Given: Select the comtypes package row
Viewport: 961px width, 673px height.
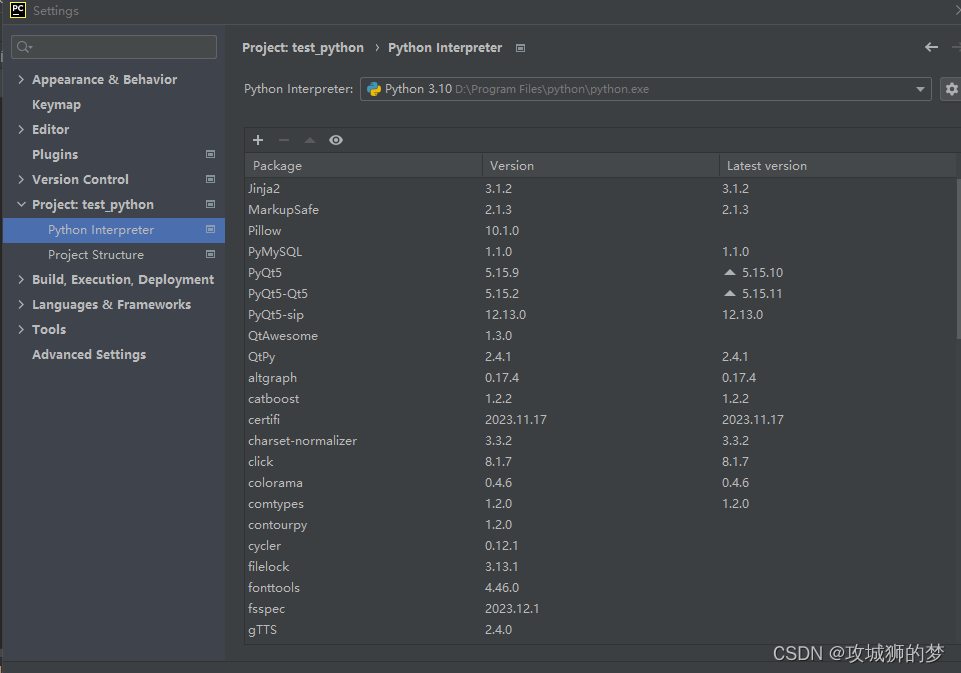Looking at the screenshot, I should coord(601,503).
